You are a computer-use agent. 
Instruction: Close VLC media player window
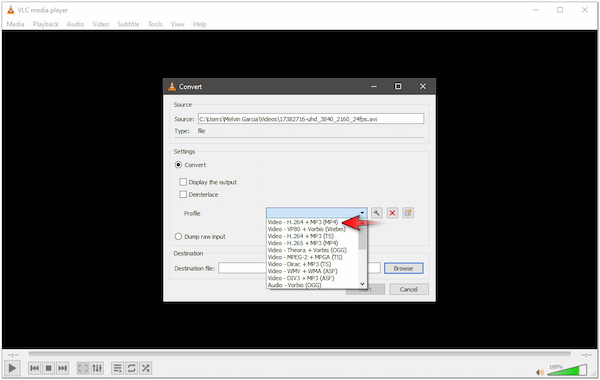585,10
